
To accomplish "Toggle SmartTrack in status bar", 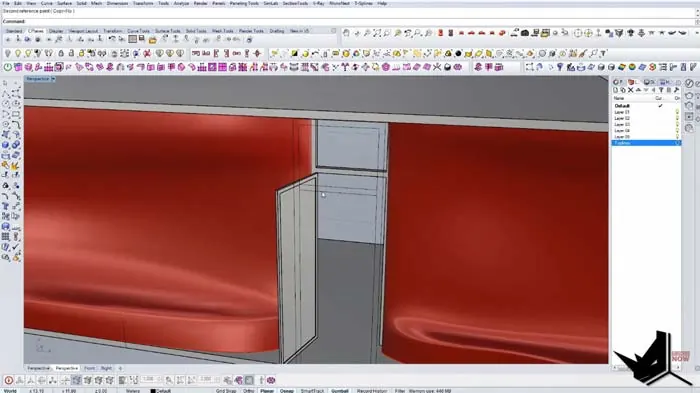I will pos(312,391).
